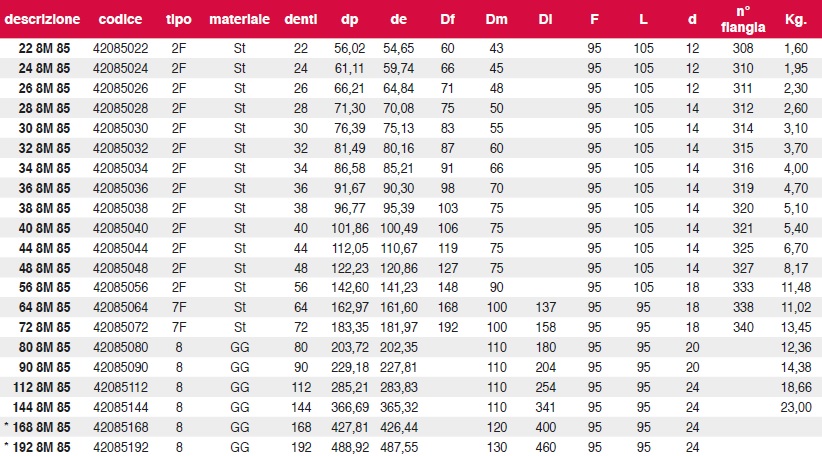The height and width of the screenshot is (456, 822).
Task: Select the 192 8M 85 description cell
Action: pos(37,447)
